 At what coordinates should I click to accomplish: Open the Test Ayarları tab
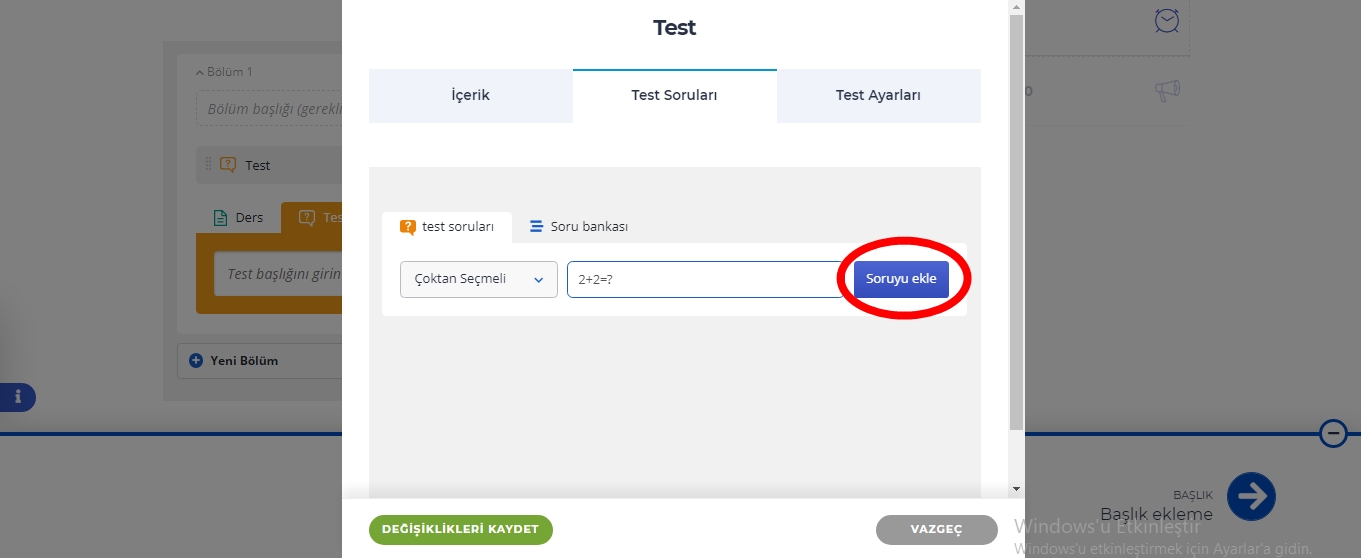pos(878,96)
